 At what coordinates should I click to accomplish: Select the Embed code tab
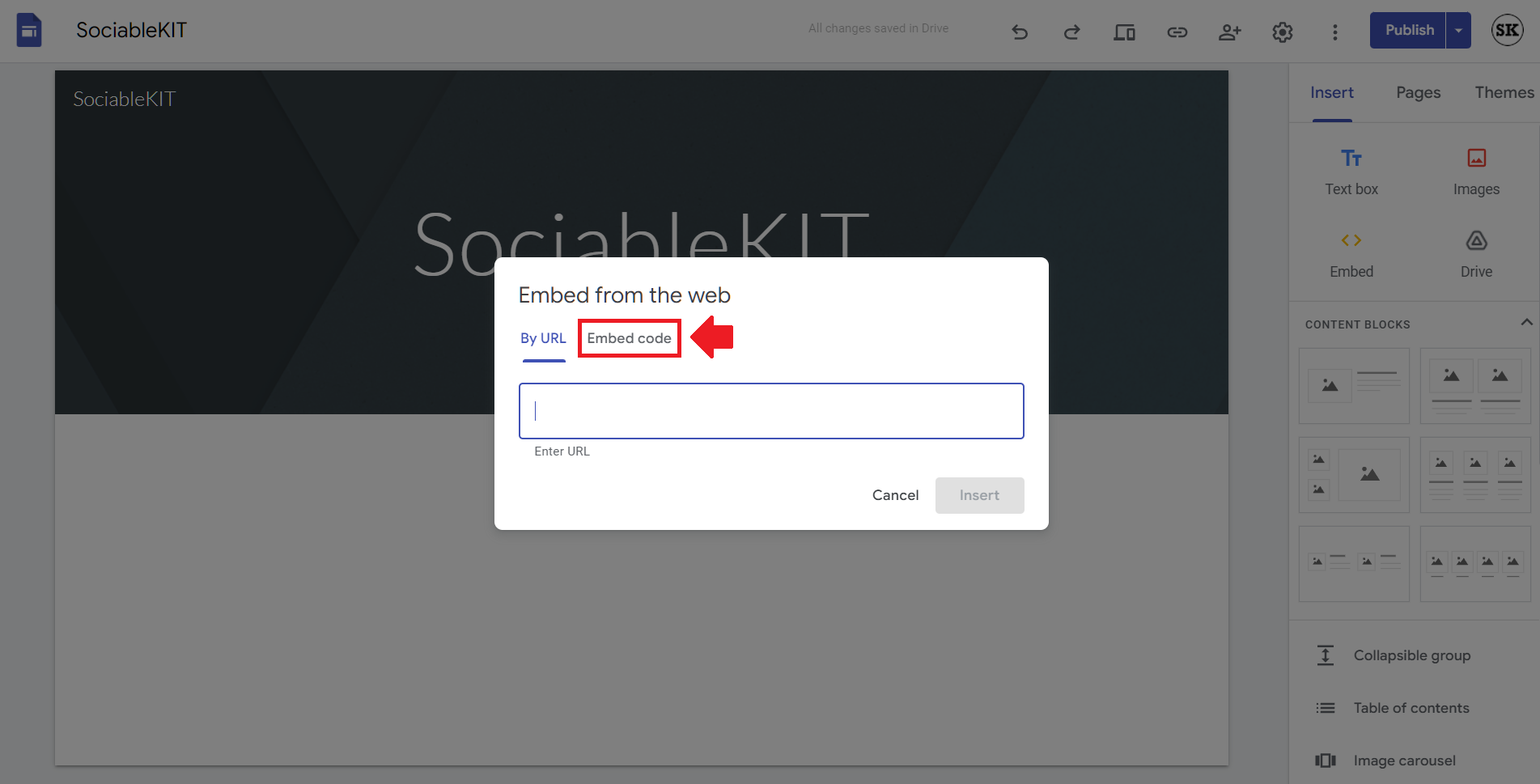pyautogui.click(x=629, y=338)
